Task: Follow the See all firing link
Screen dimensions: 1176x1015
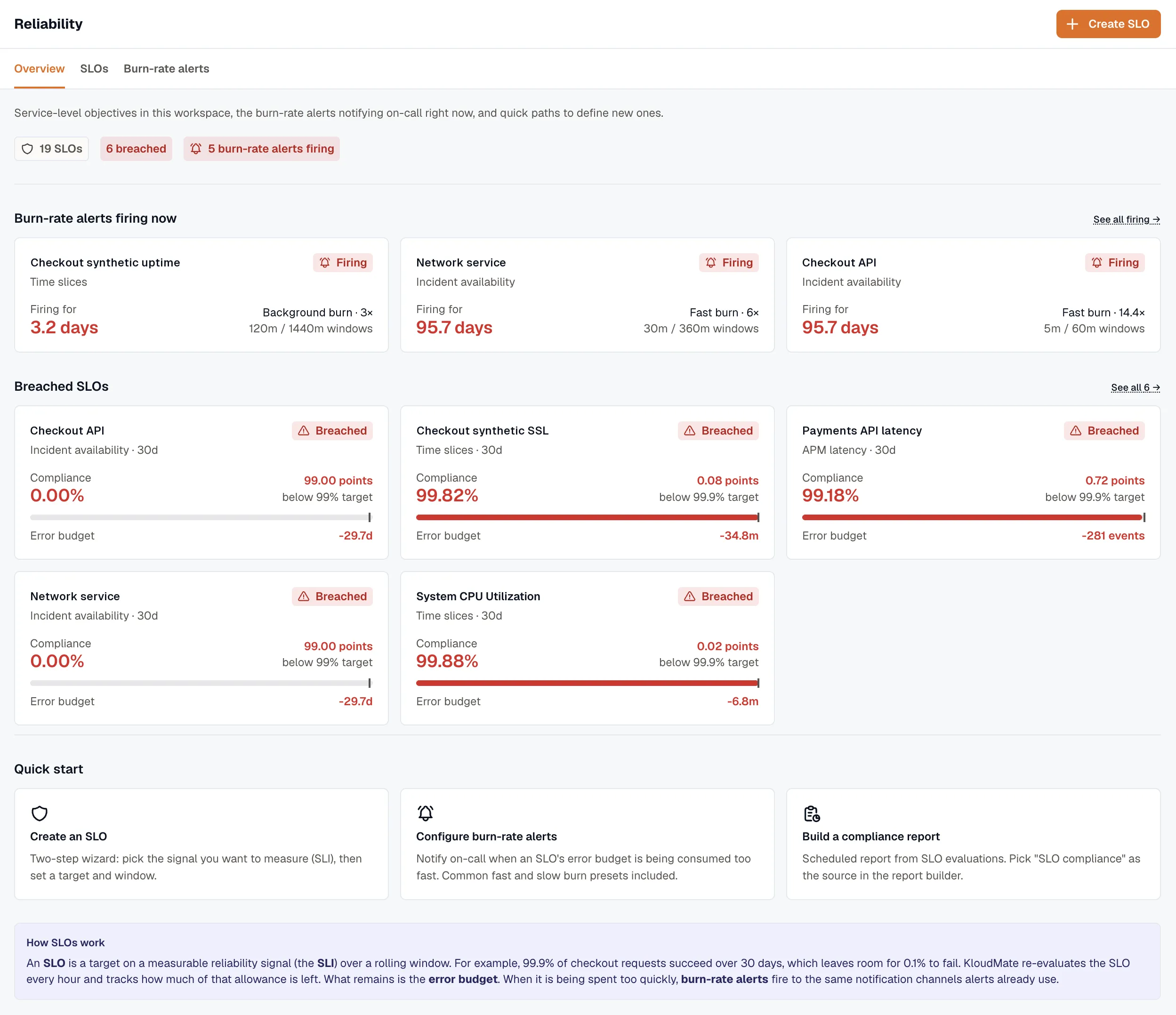Action: click(1127, 219)
